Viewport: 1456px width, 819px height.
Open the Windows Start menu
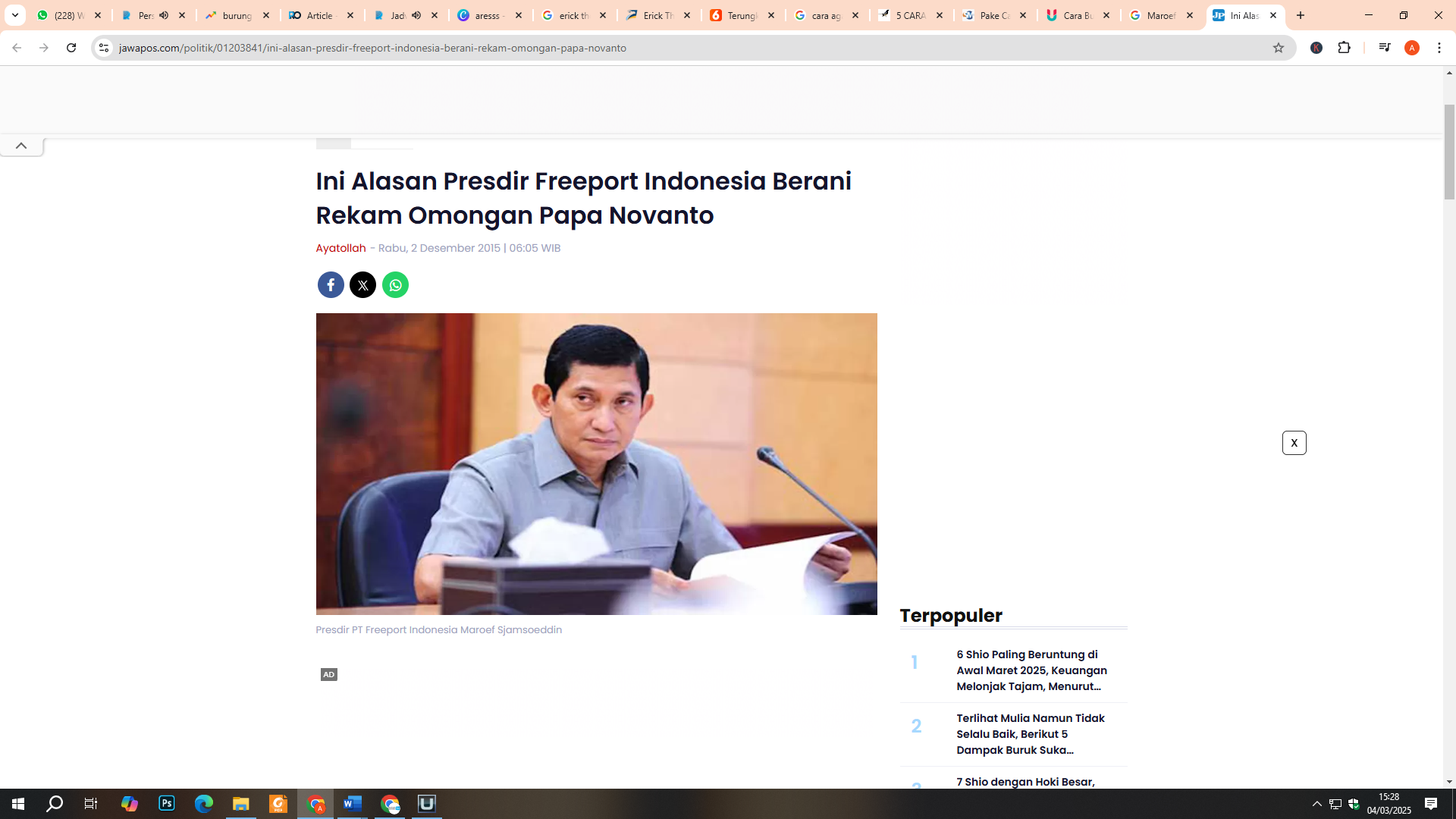(x=18, y=803)
